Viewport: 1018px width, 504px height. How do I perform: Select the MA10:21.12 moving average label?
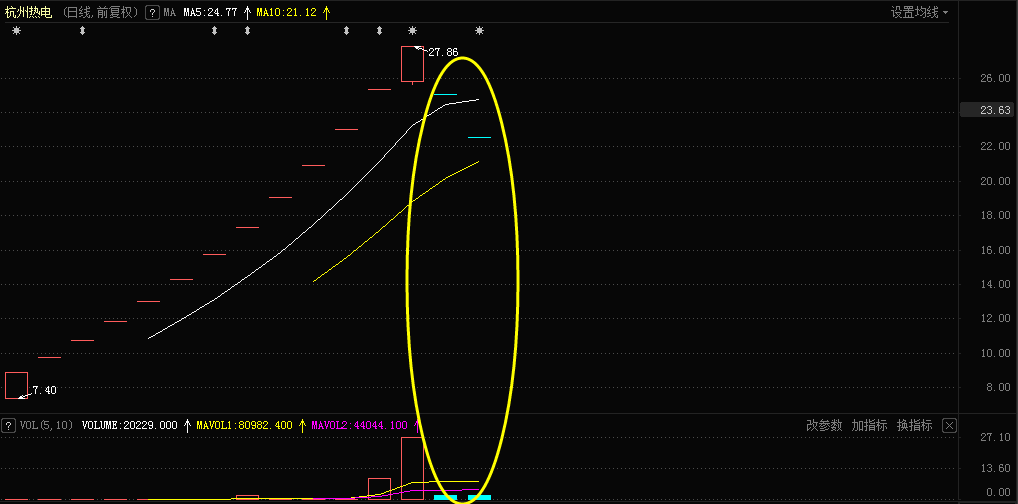288,12
